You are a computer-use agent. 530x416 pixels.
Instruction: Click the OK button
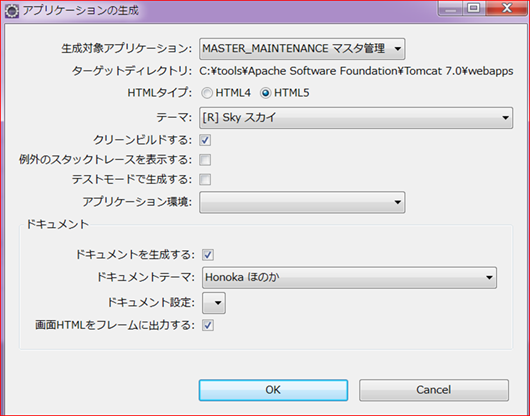click(x=273, y=390)
